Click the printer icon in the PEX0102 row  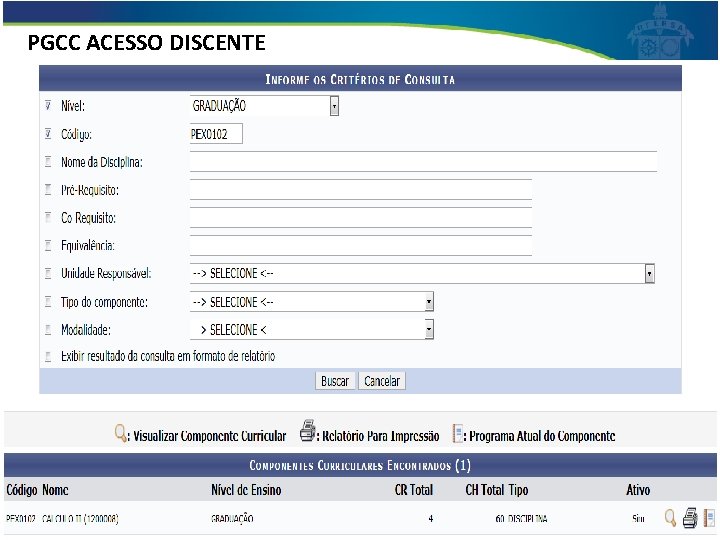690,518
